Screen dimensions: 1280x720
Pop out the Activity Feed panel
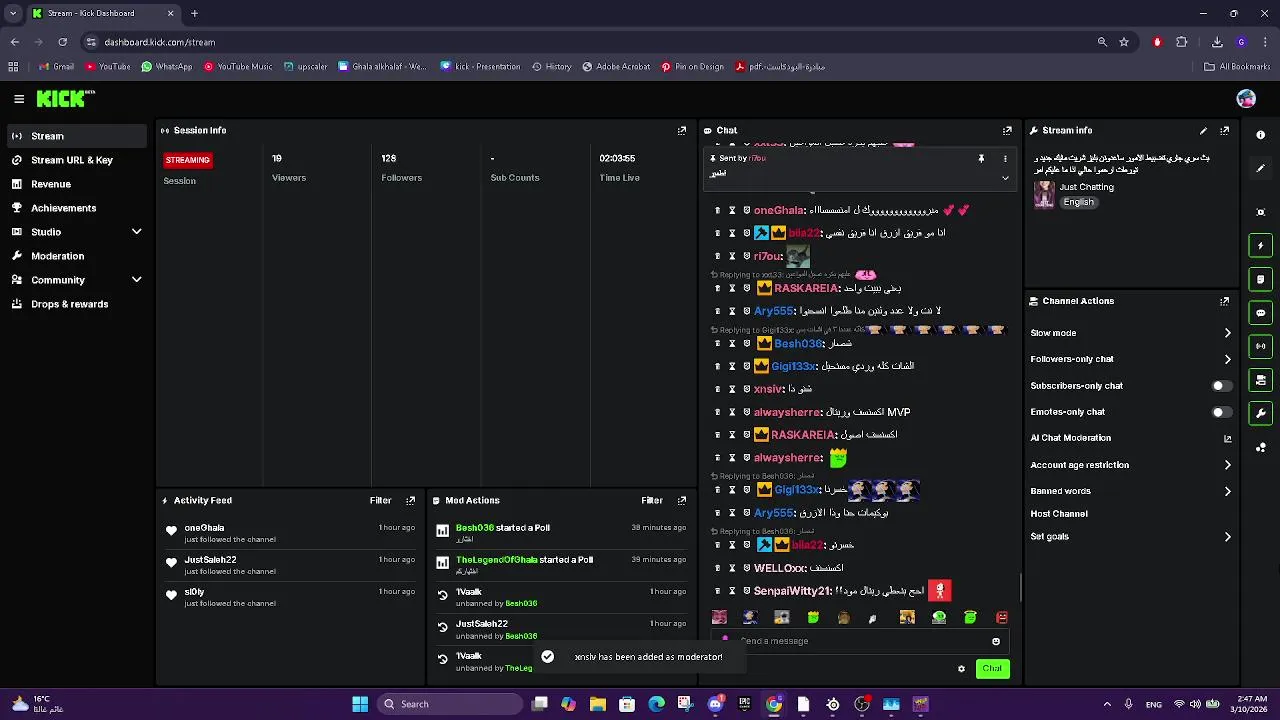coord(410,501)
